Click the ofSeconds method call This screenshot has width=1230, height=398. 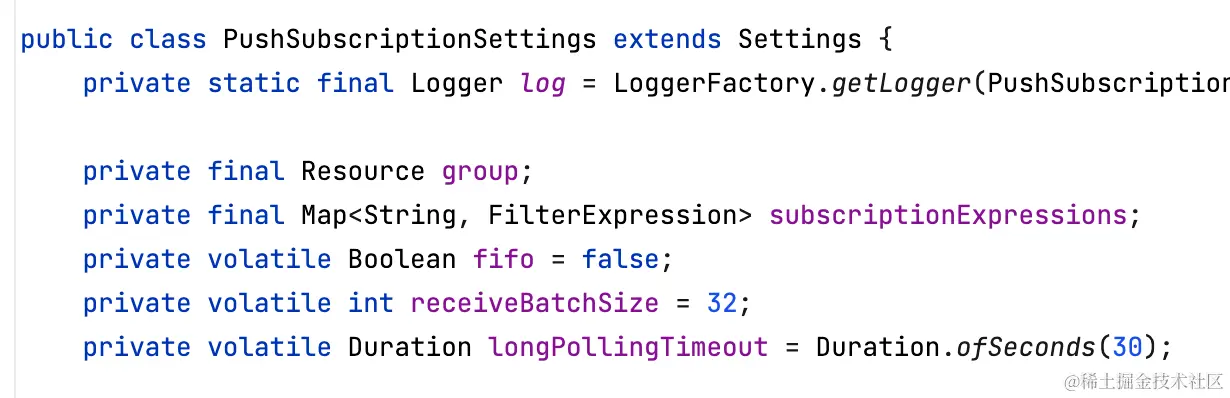click(x=1027, y=347)
